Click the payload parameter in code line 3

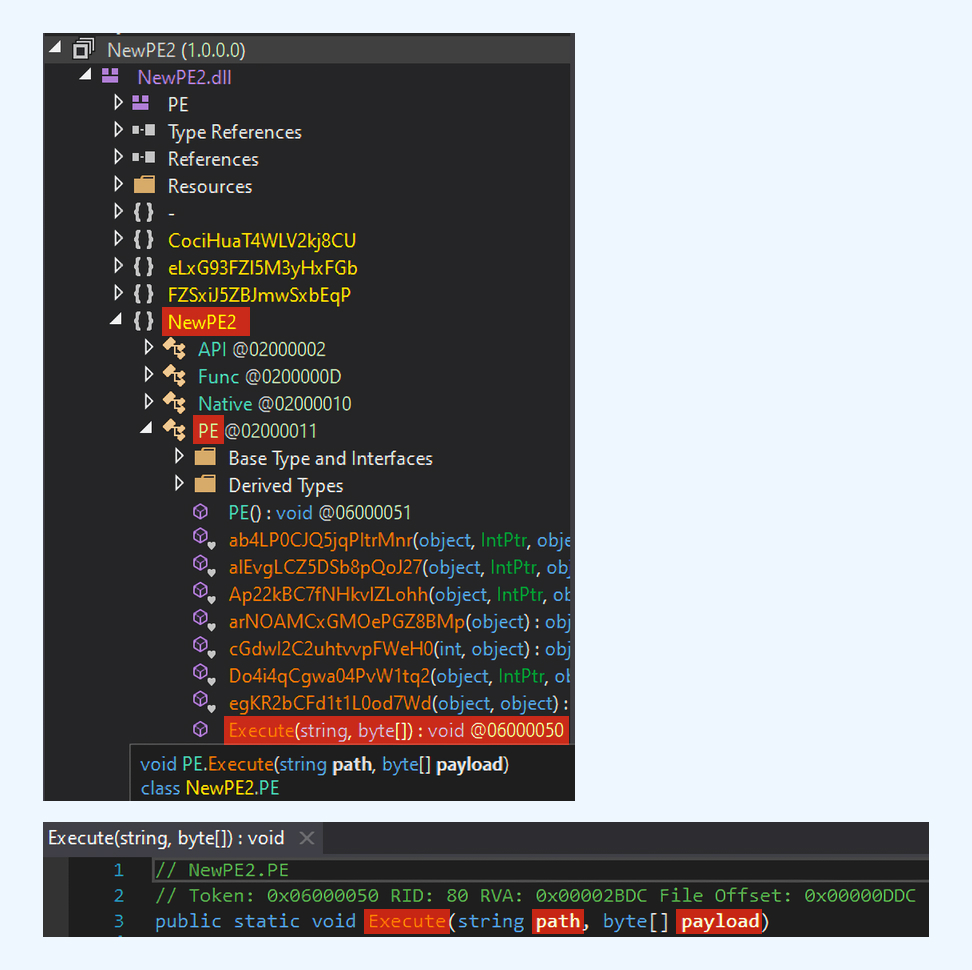720,921
